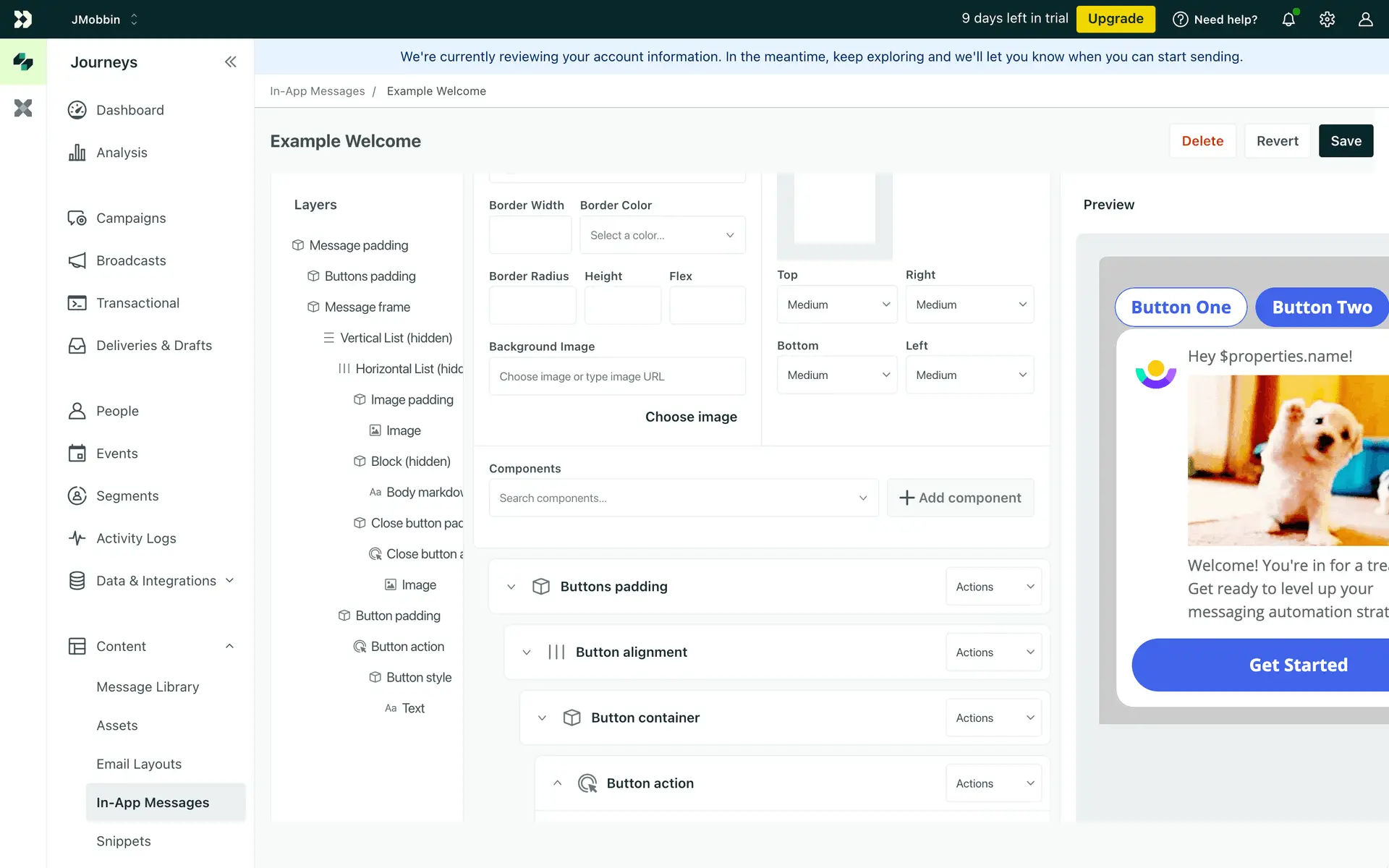Open Actions dropdown for Button container
The width and height of the screenshot is (1389, 868).
coord(993,718)
